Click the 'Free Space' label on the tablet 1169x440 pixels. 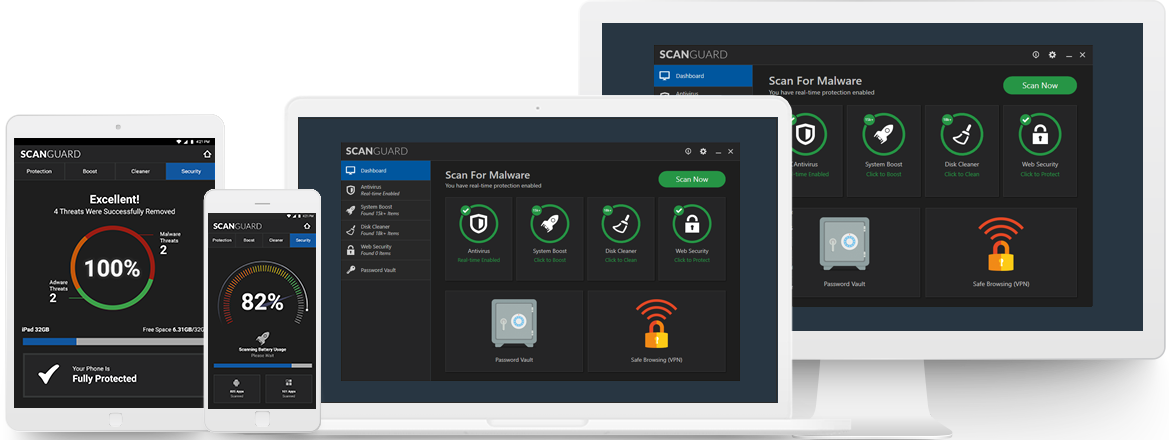click(x=157, y=330)
